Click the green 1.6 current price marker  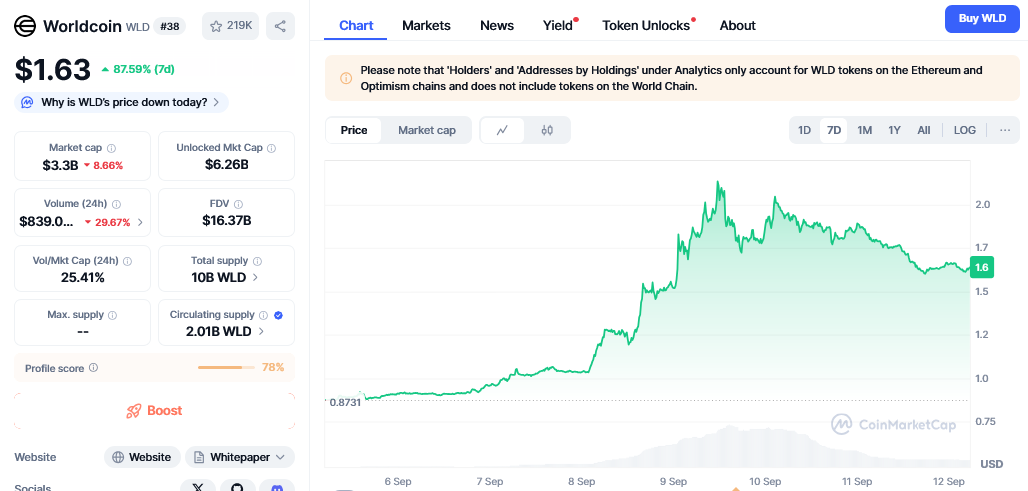point(981,267)
